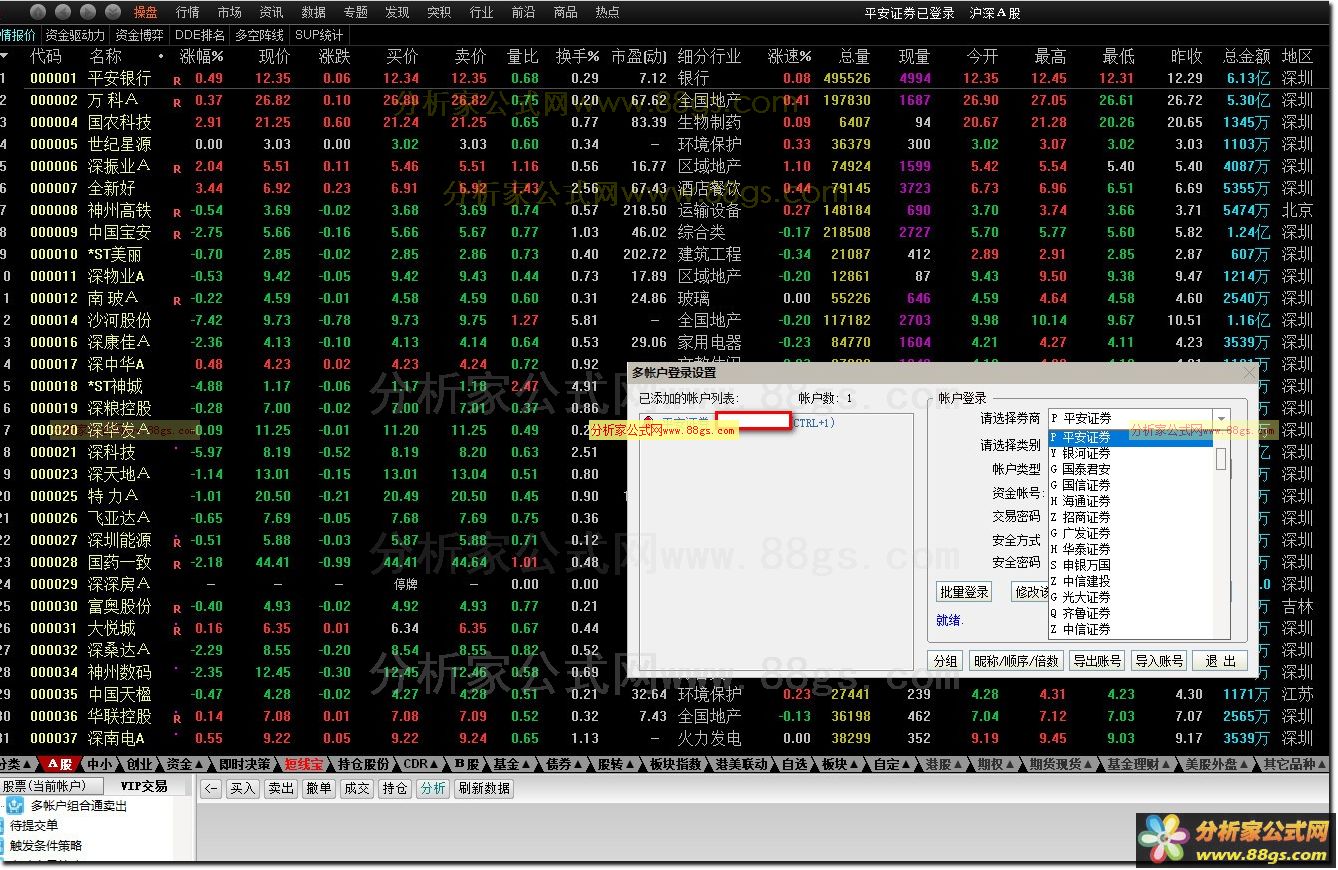
Task: Select 待提交单 in trade tree
Action: coord(34,826)
